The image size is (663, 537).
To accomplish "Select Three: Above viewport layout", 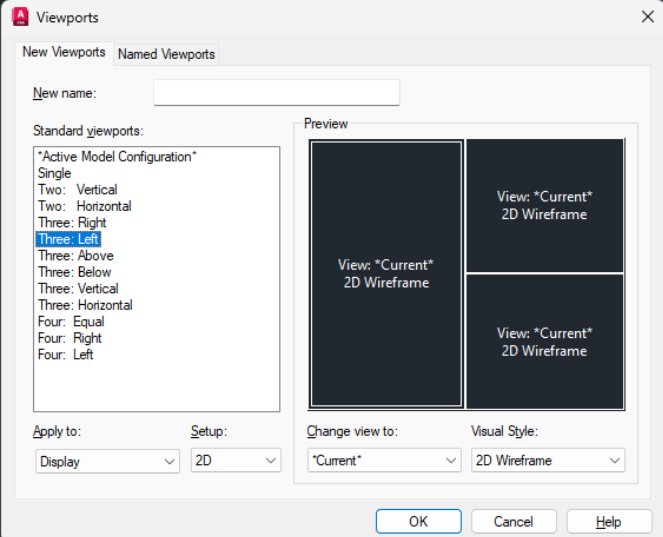I will click(x=76, y=256).
